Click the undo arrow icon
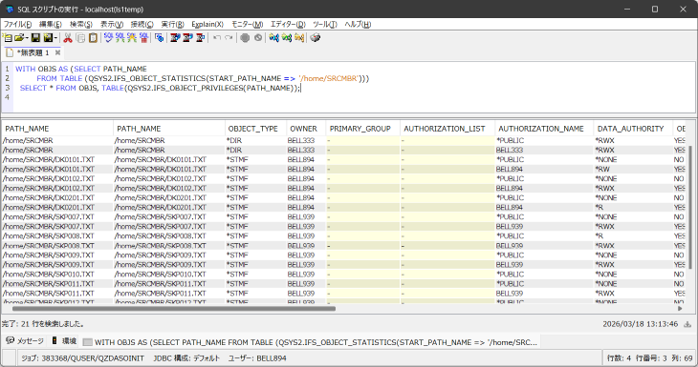This screenshot has width=698, height=367. [x=217, y=38]
